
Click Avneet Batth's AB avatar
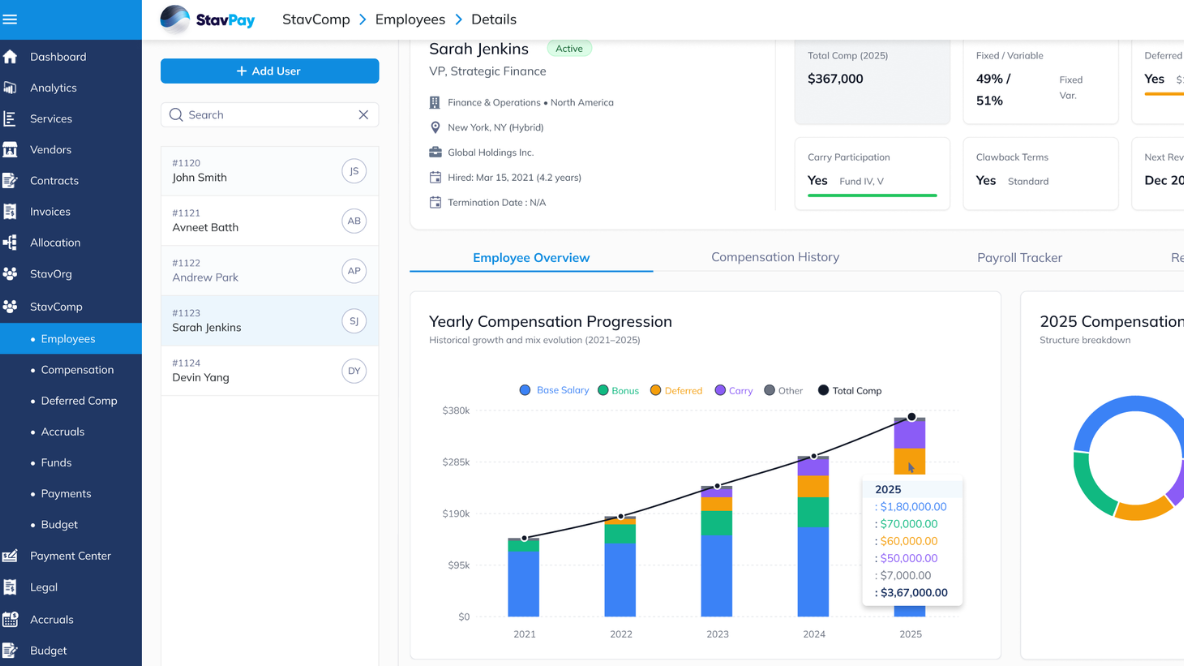coord(353,221)
